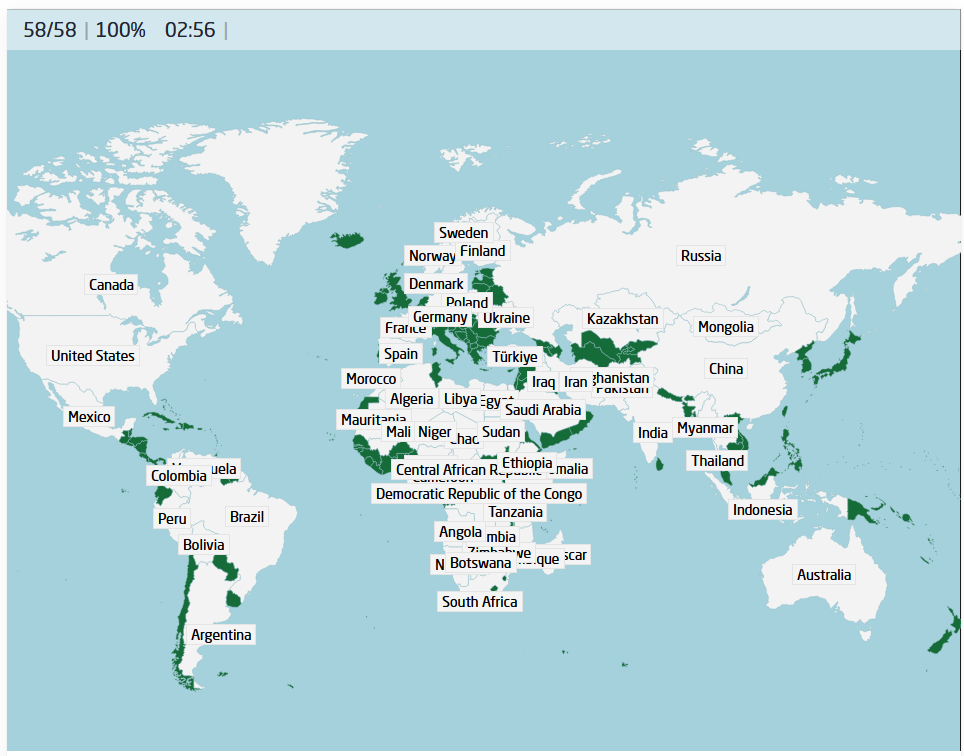Click the Argentina label
The image size is (964, 756).
point(222,635)
